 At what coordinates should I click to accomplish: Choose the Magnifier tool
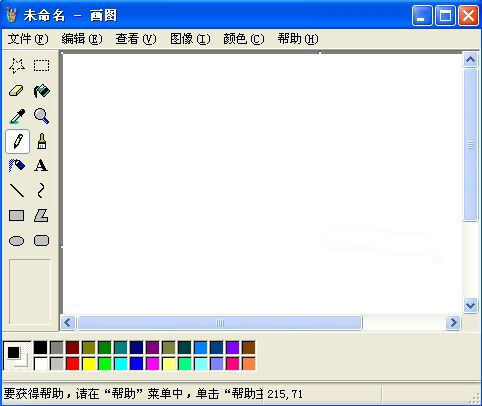coord(42,116)
